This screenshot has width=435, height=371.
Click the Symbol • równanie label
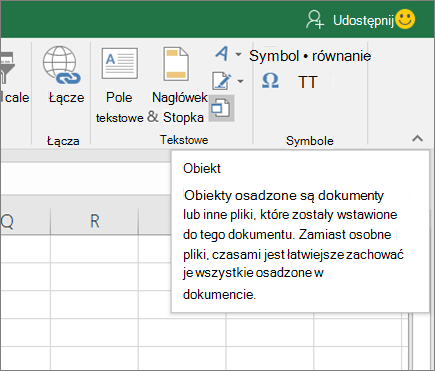[310, 56]
